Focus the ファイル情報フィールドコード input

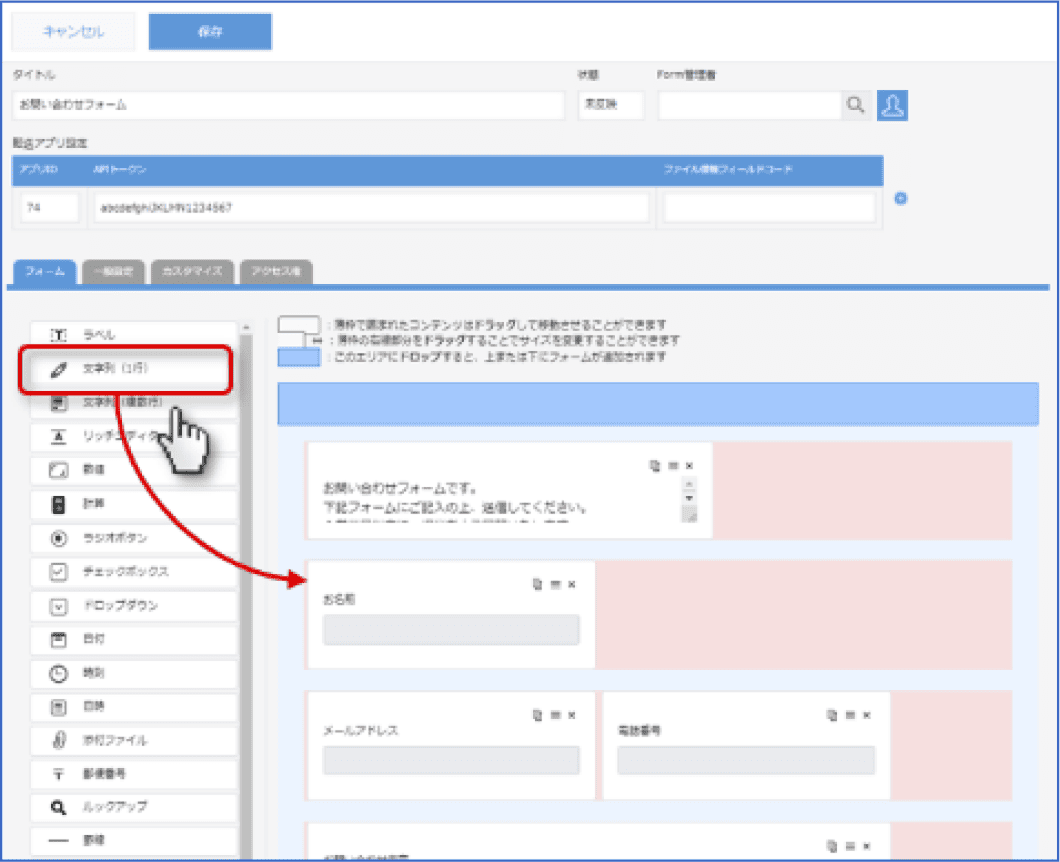coord(769,208)
